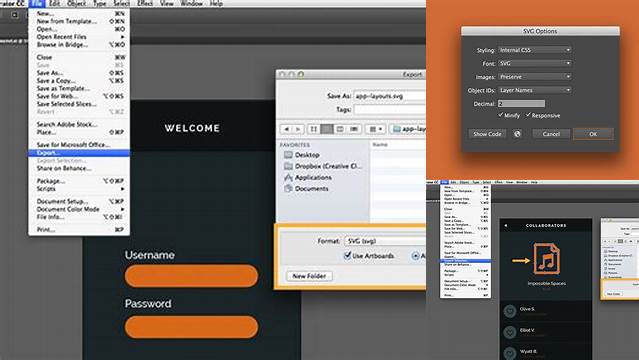Open the Images dropdown showing Preserve
639x360 pixels.
[535, 77]
